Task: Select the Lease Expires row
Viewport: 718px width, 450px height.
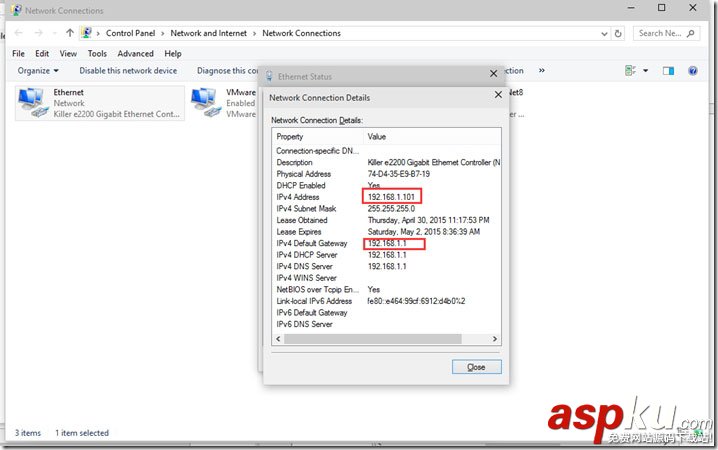Action: point(387,232)
